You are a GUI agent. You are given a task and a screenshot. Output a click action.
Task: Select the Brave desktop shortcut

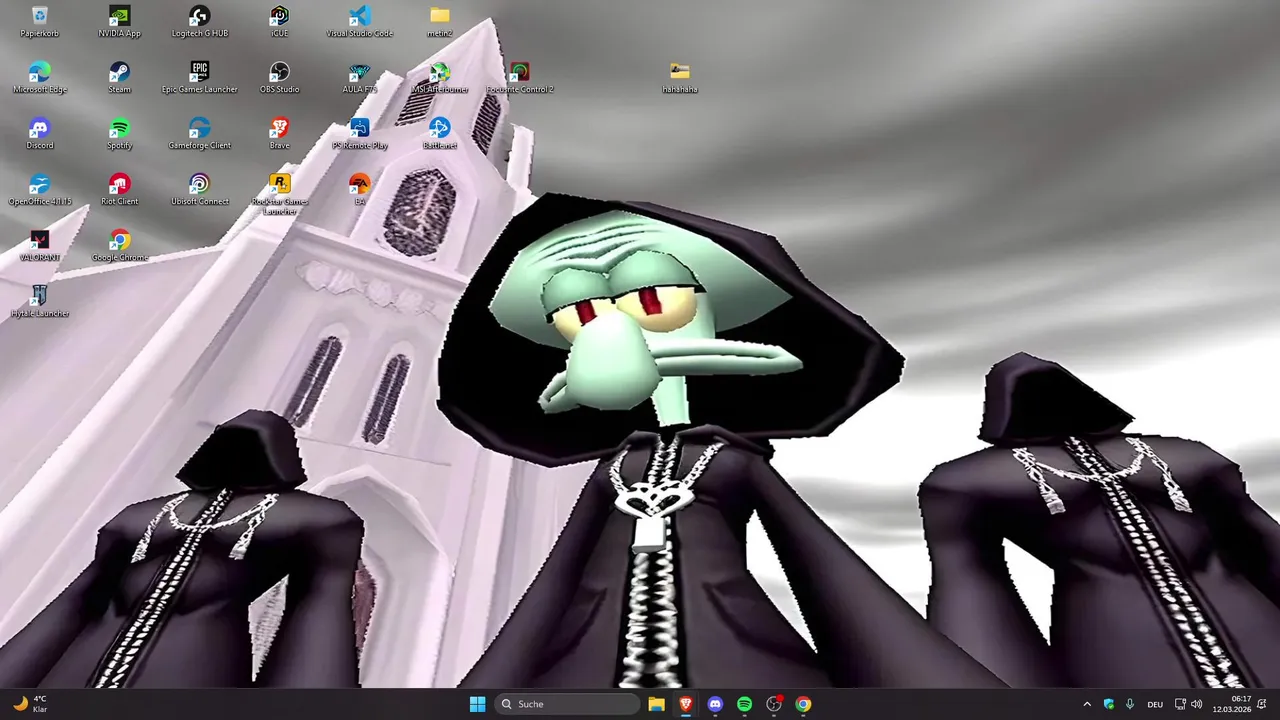[279, 134]
